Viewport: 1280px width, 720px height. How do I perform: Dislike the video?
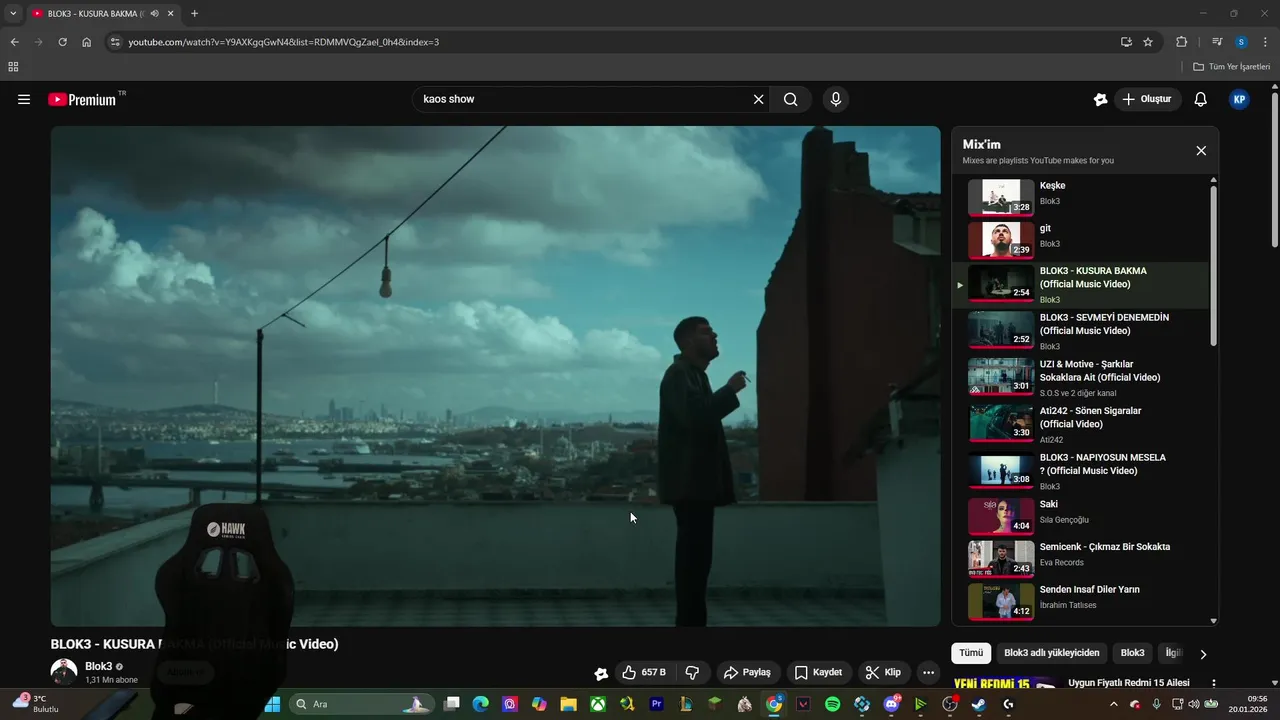692,673
